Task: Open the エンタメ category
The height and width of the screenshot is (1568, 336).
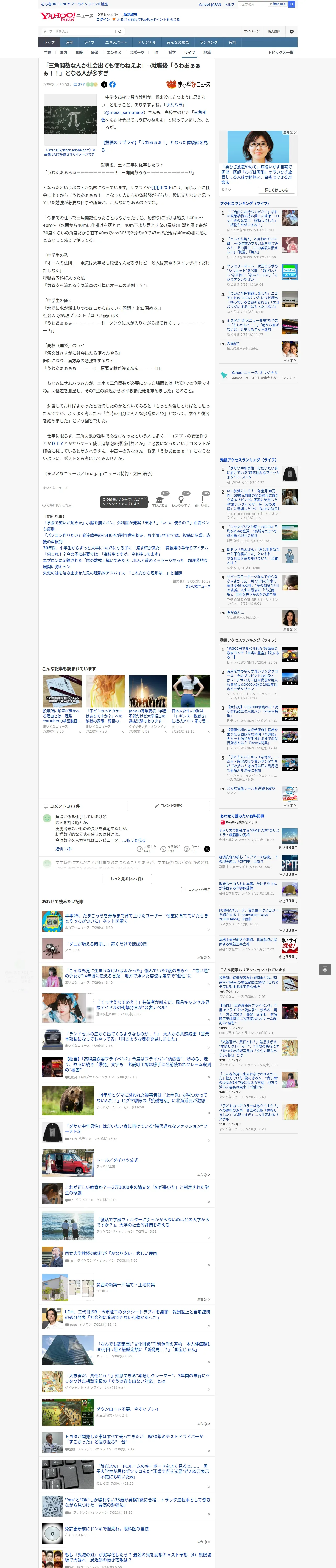Action: coord(114,52)
